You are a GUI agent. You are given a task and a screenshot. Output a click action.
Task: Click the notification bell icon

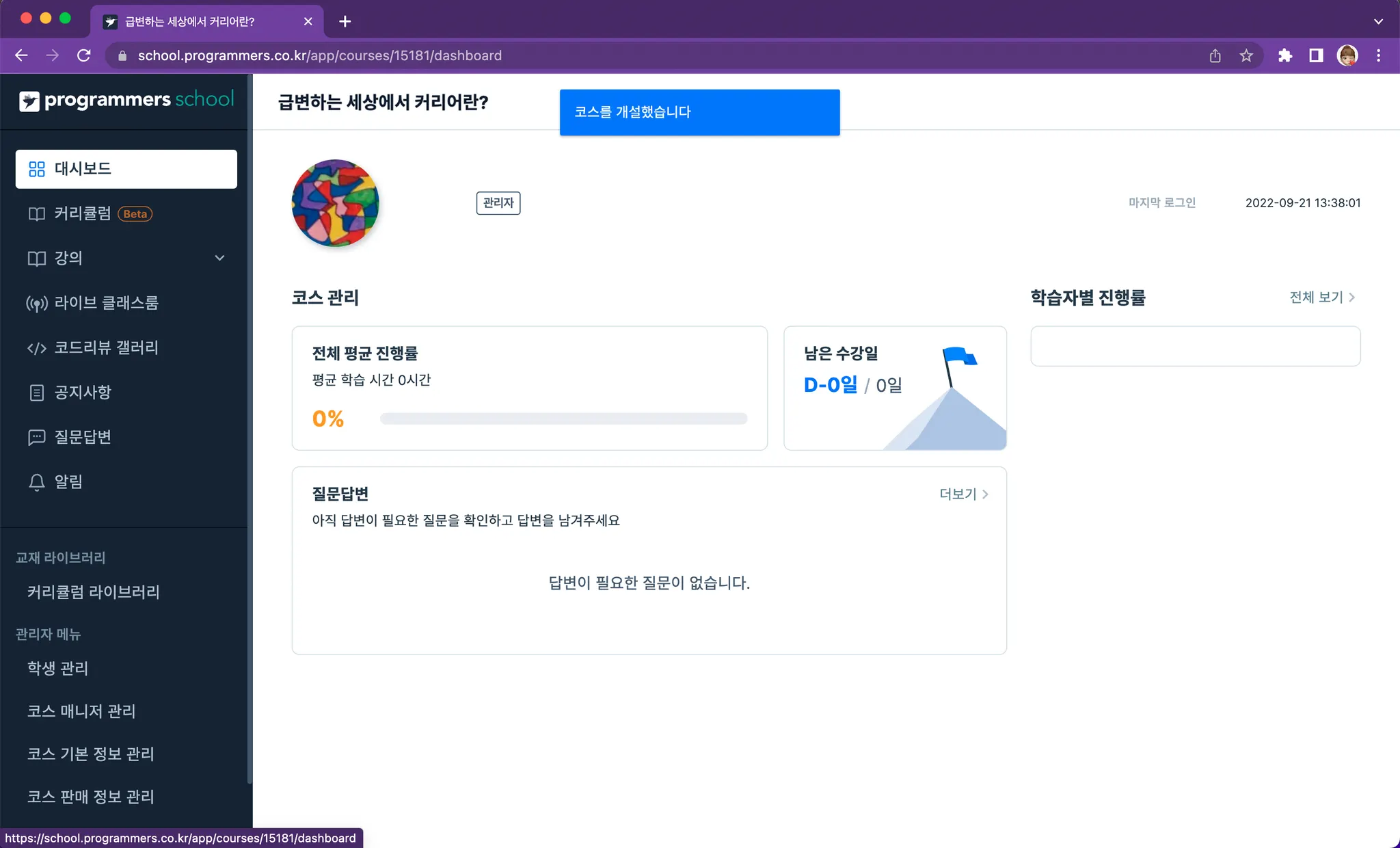[37, 482]
